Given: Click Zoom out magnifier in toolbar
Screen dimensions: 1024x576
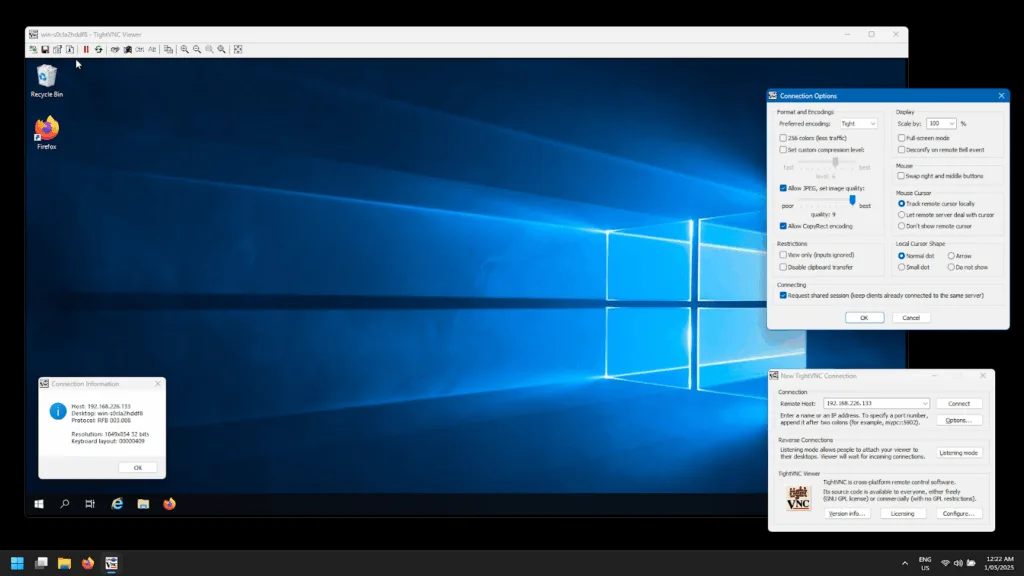Looking at the screenshot, I should 197,50.
